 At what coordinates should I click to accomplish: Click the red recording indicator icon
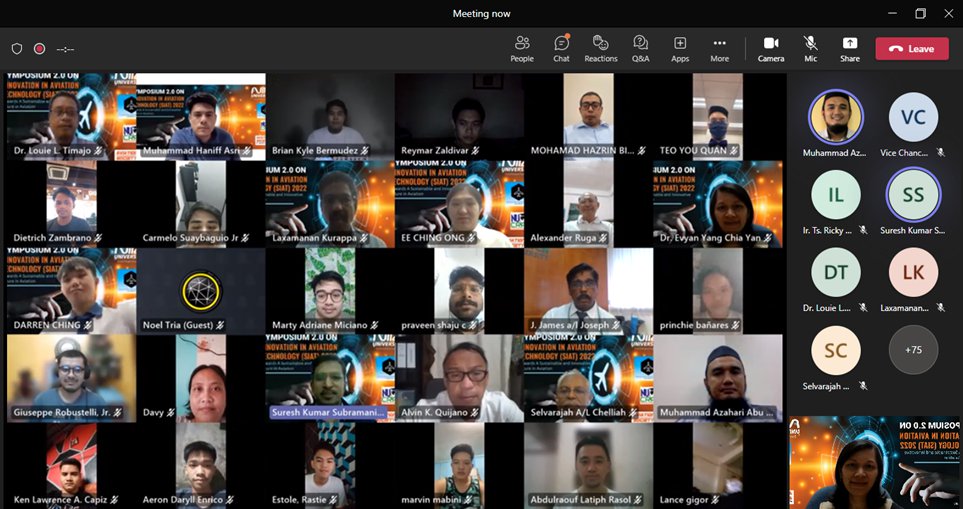tap(40, 48)
